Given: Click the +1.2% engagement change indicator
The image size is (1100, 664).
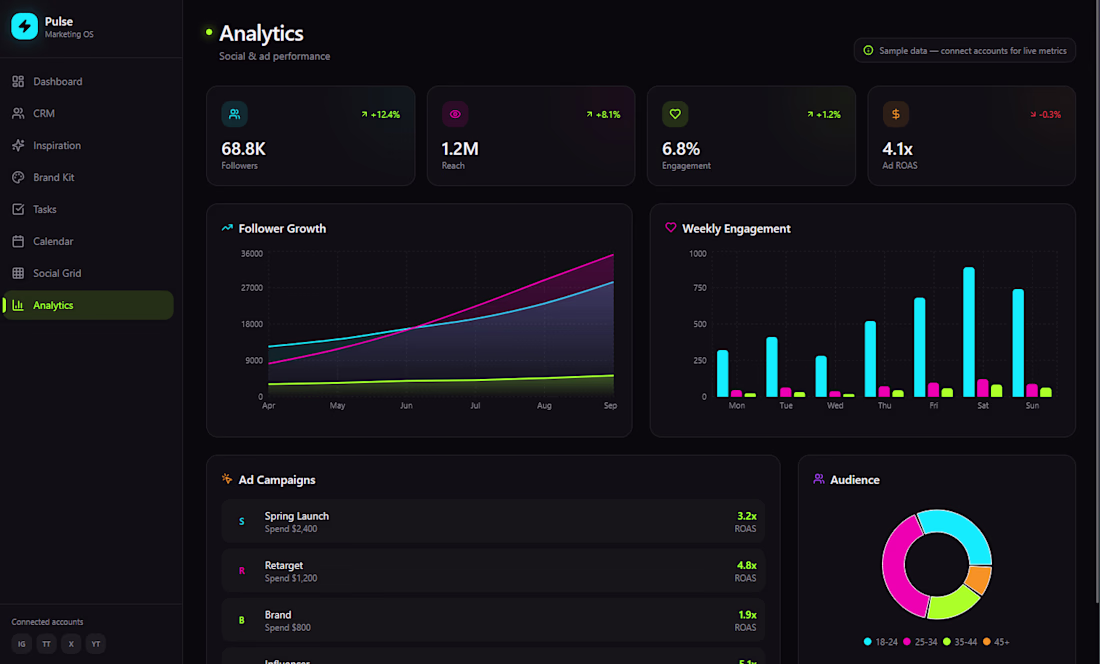Looking at the screenshot, I should point(824,114).
